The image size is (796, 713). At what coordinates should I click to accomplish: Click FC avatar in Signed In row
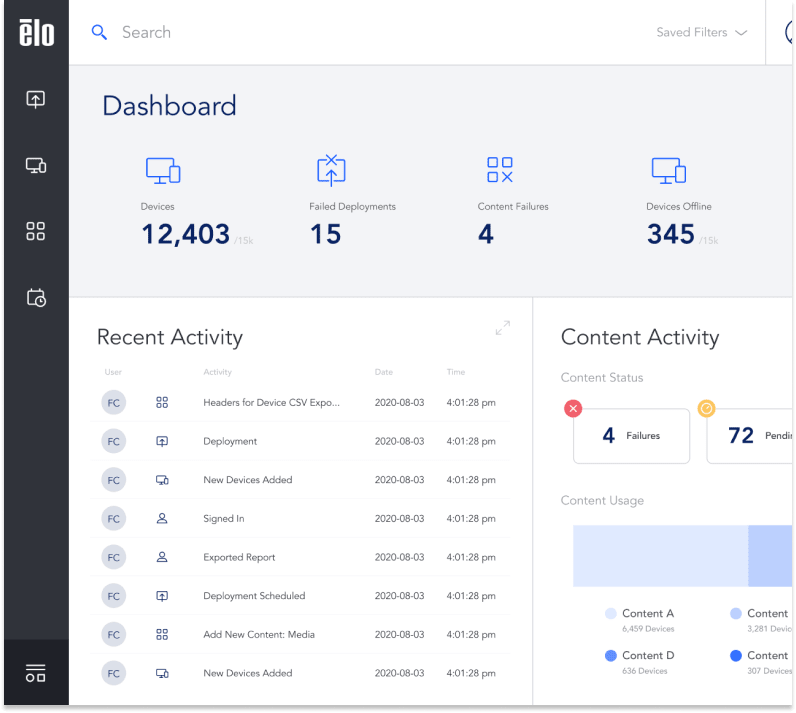point(114,519)
